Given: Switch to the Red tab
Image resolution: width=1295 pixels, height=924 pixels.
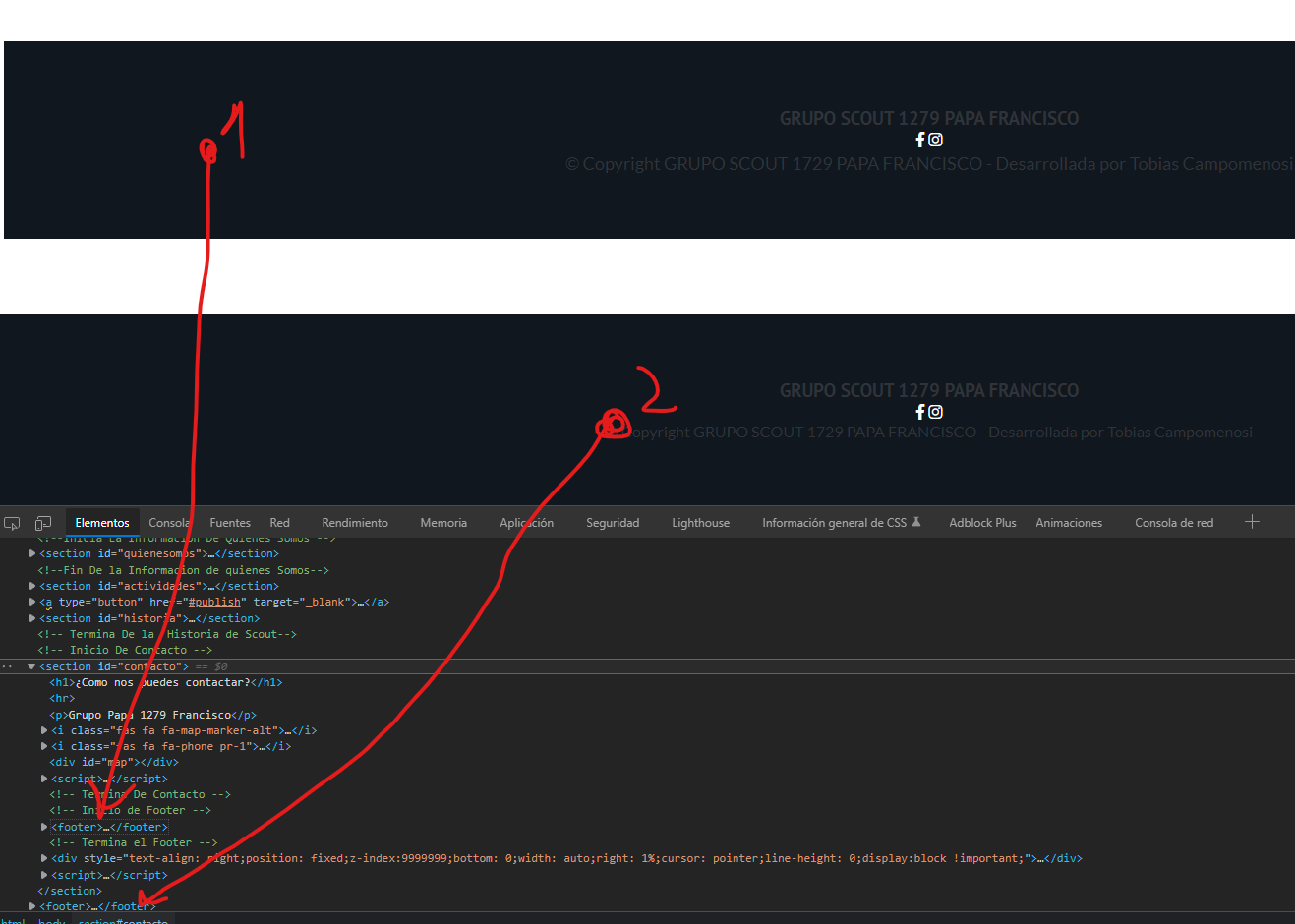Looking at the screenshot, I should (280, 523).
